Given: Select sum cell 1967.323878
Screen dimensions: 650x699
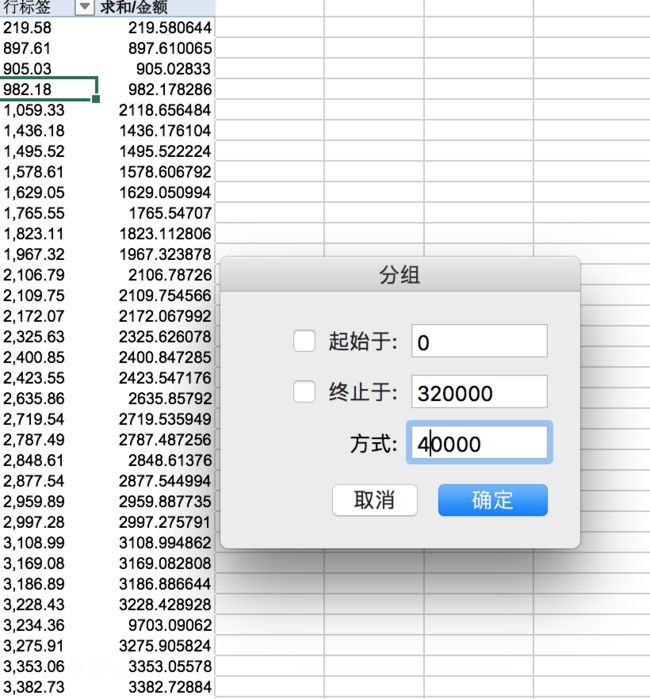Looking at the screenshot, I should [x=156, y=254].
